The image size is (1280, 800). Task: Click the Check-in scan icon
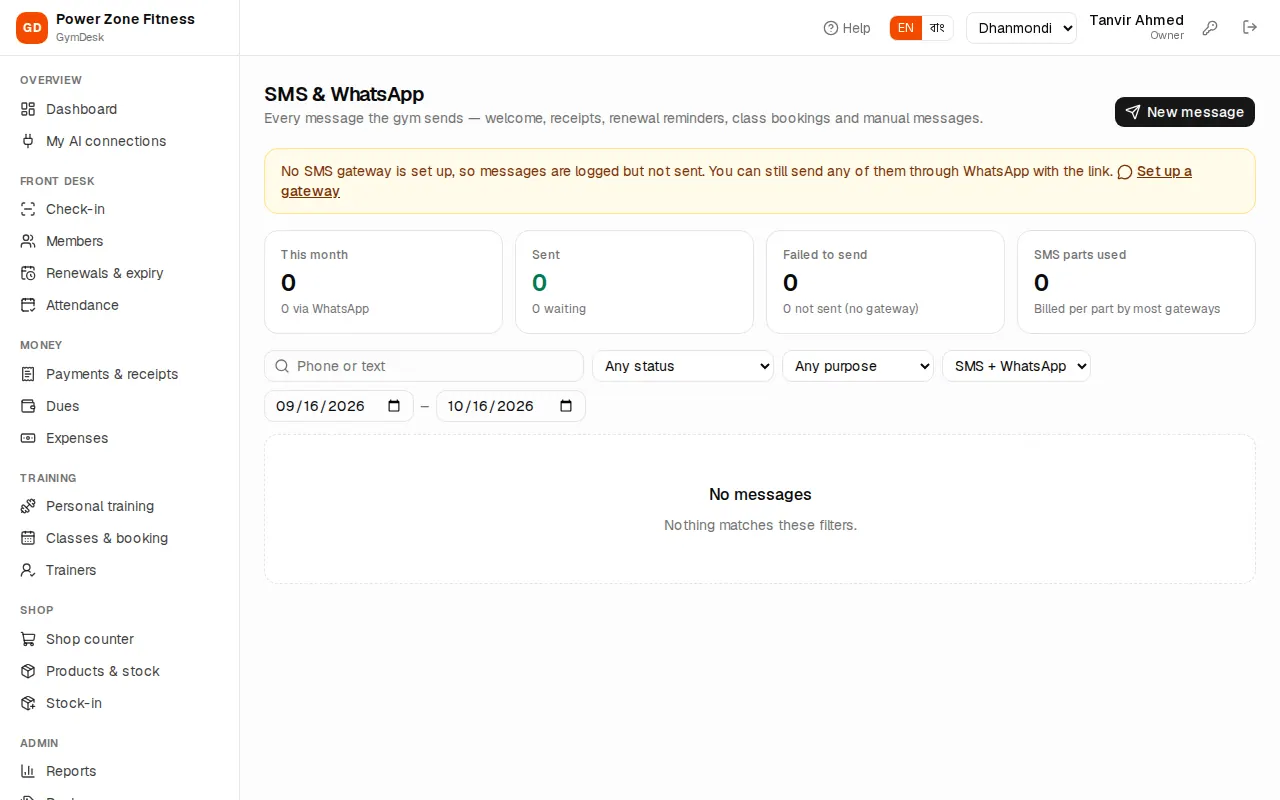28,209
